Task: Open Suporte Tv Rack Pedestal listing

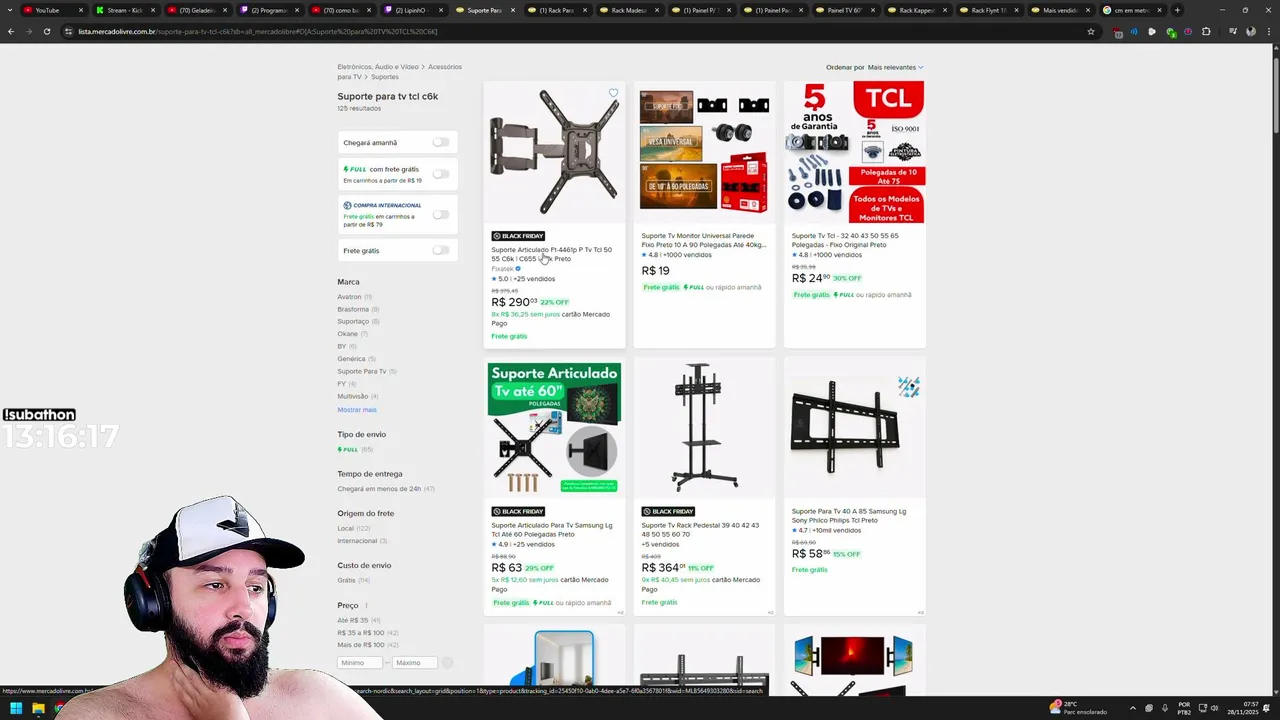Action: point(700,529)
